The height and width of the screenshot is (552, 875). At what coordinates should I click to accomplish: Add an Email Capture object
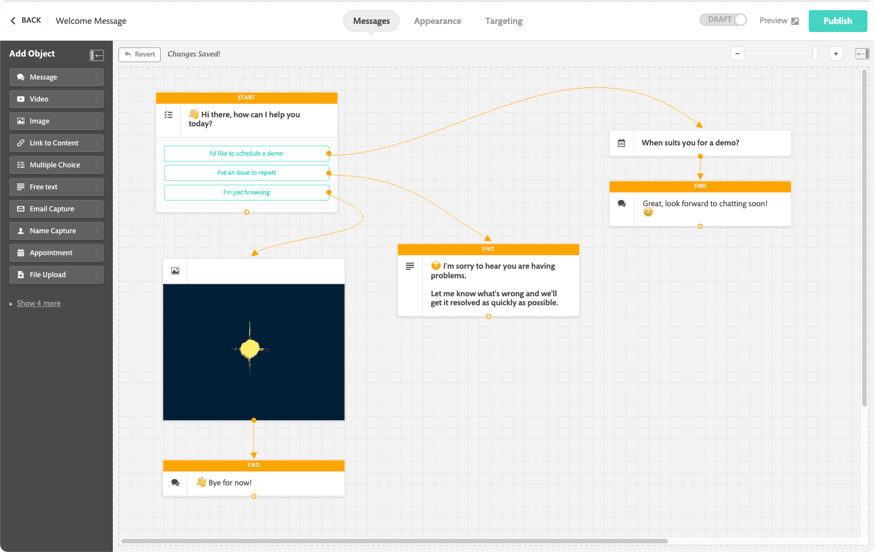click(x=56, y=209)
